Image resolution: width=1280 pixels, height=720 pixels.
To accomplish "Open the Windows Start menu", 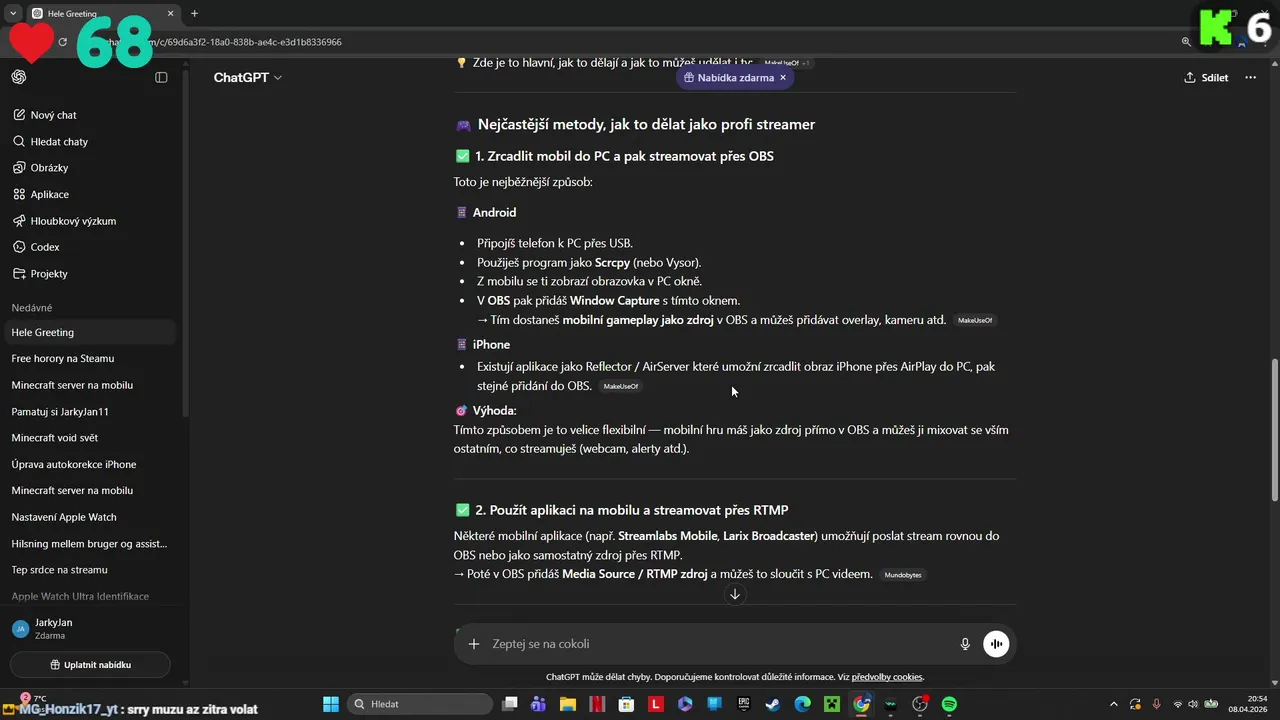I will click(x=330, y=704).
